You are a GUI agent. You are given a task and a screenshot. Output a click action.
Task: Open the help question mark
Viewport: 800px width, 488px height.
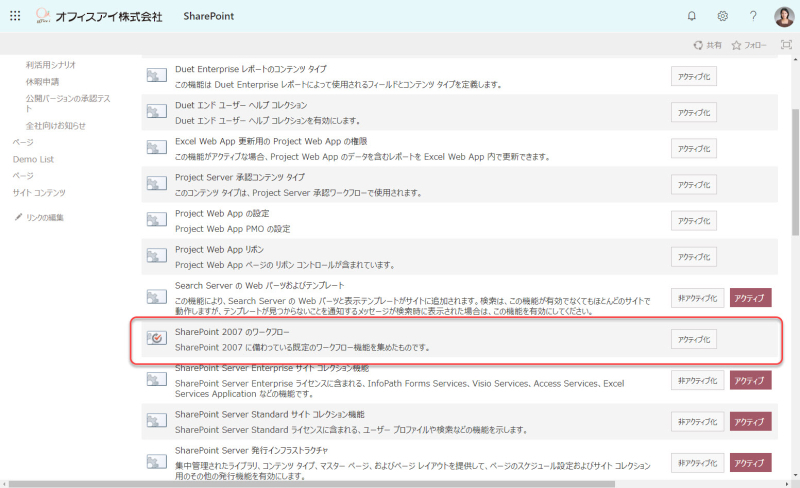(x=753, y=16)
